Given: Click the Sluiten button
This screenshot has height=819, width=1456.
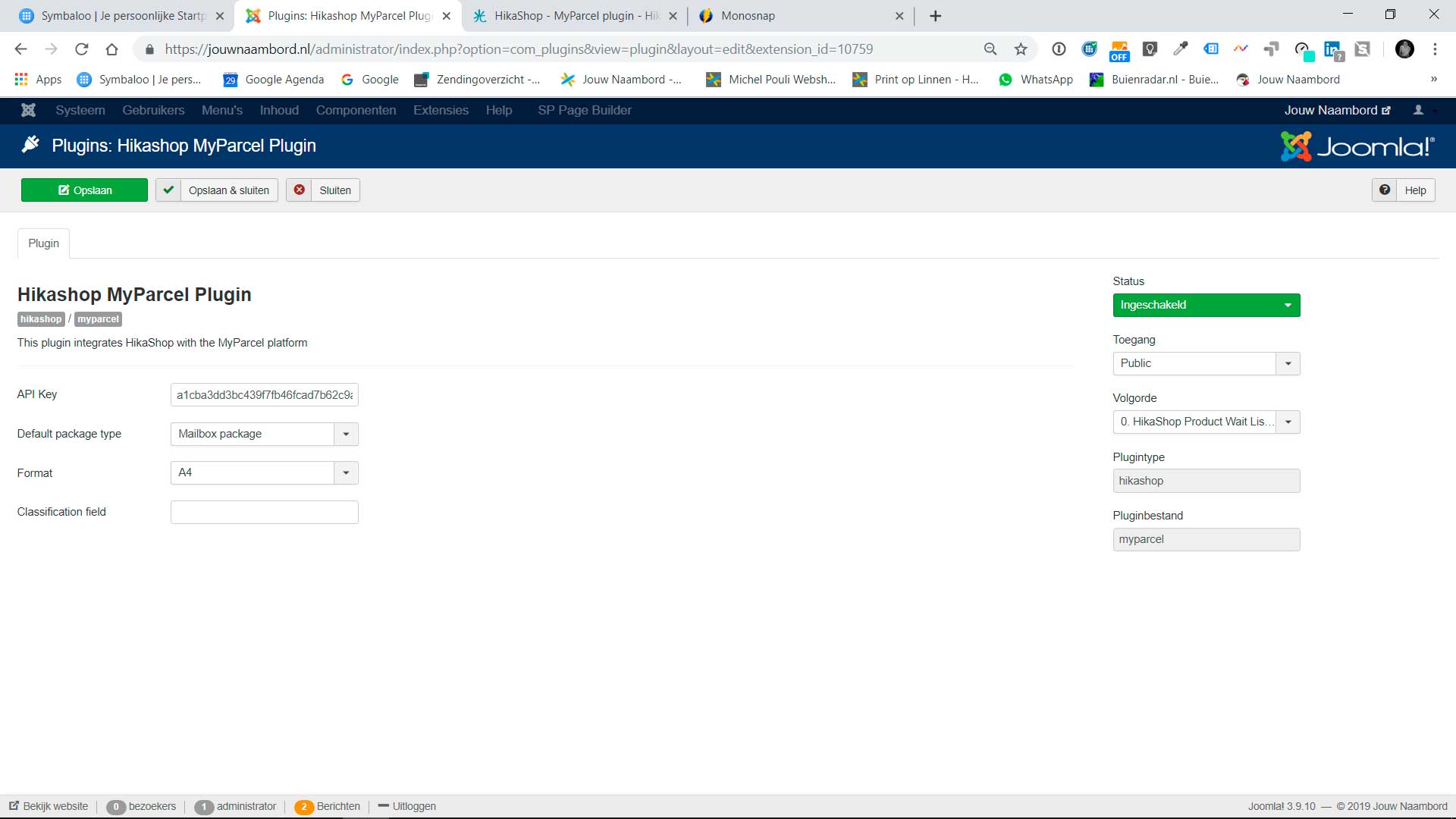Looking at the screenshot, I should tap(323, 190).
